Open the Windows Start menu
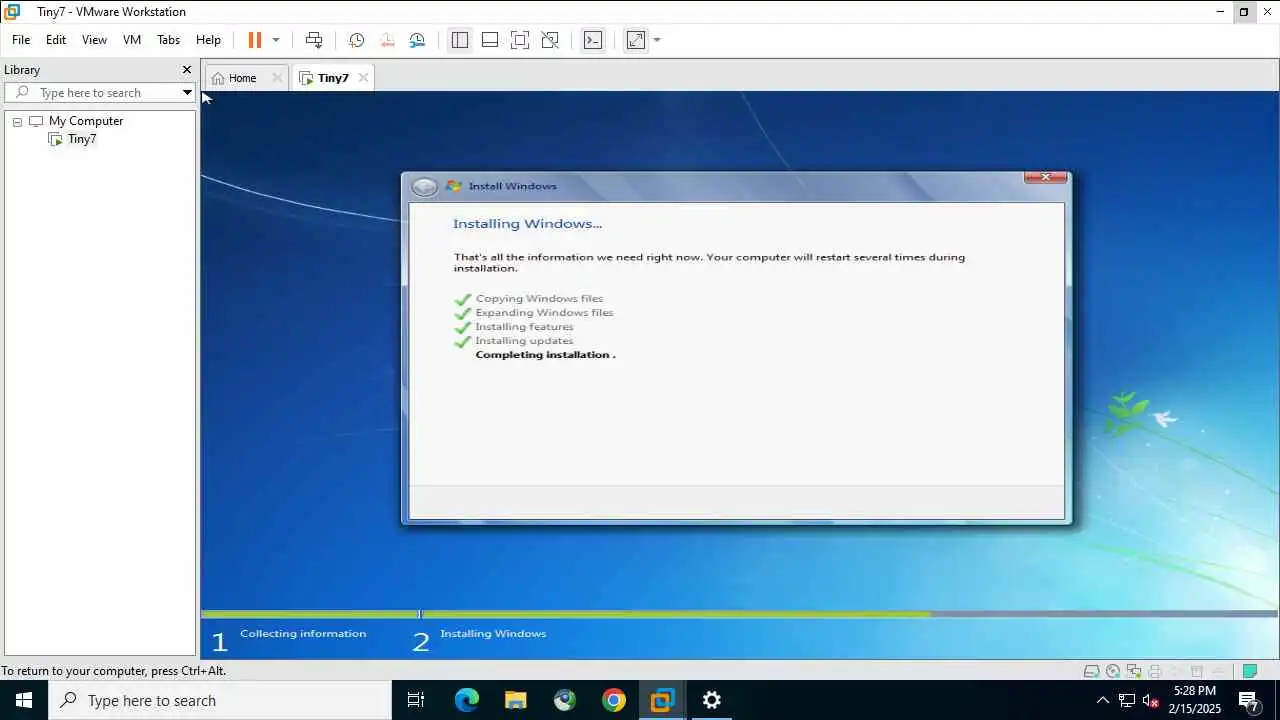The image size is (1280, 720). click(x=24, y=700)
